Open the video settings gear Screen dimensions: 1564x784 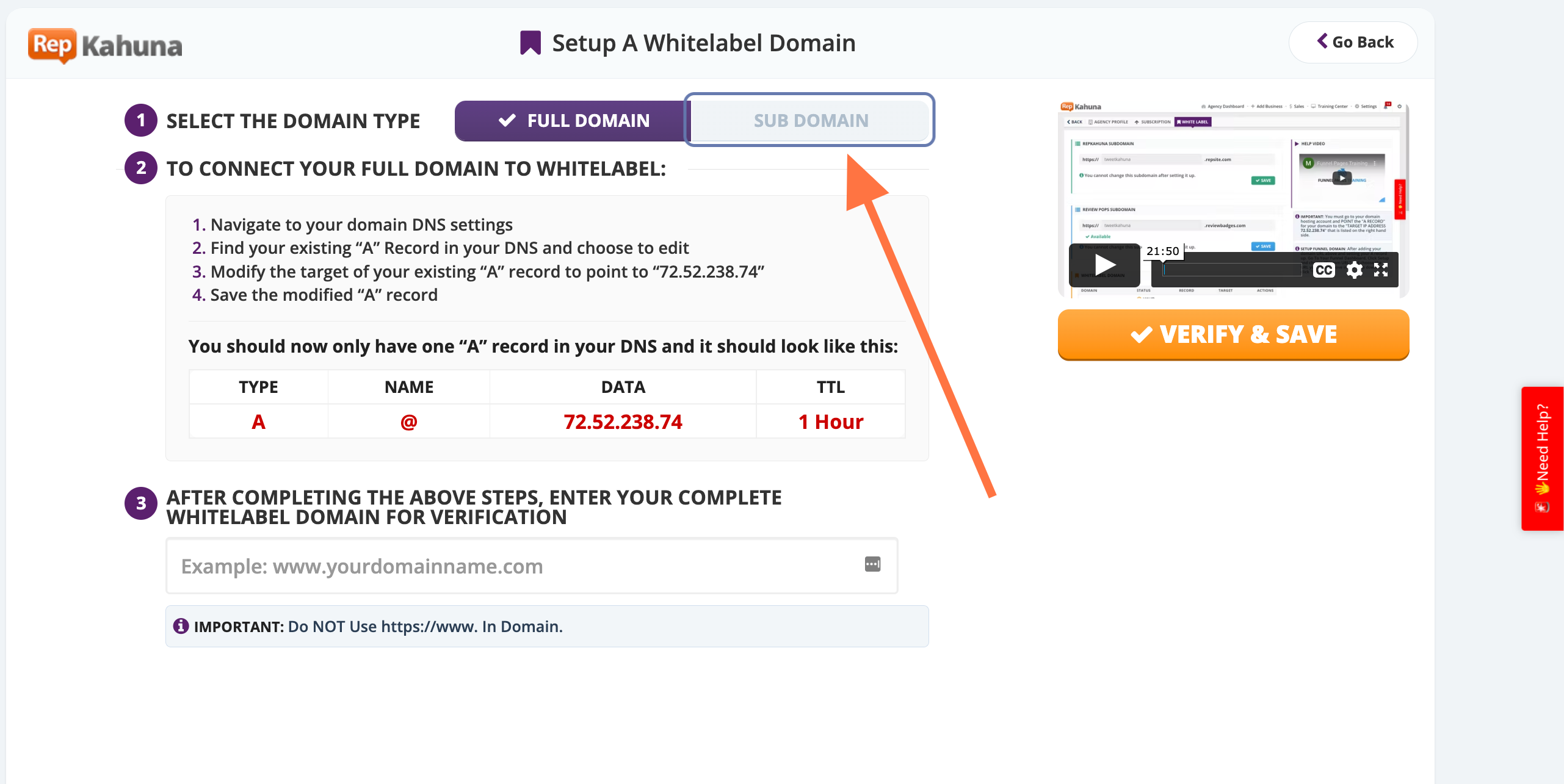pos(1354,270)
